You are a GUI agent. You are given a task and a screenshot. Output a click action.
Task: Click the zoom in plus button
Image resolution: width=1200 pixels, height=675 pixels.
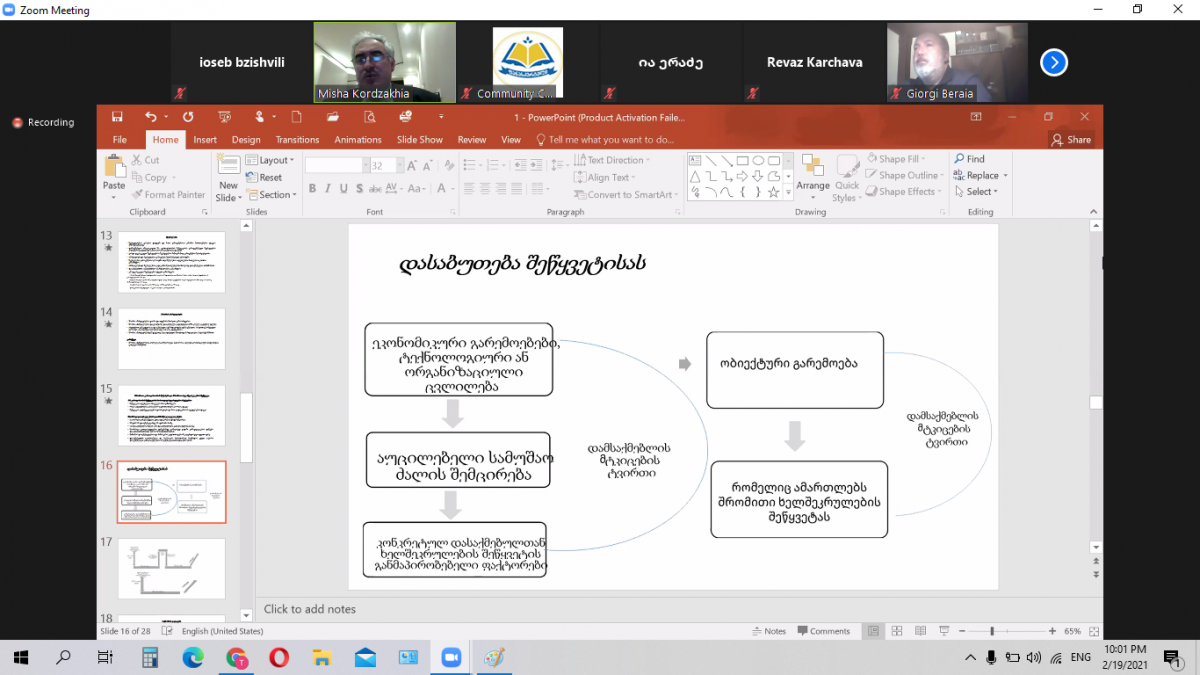click(1052, 631)
